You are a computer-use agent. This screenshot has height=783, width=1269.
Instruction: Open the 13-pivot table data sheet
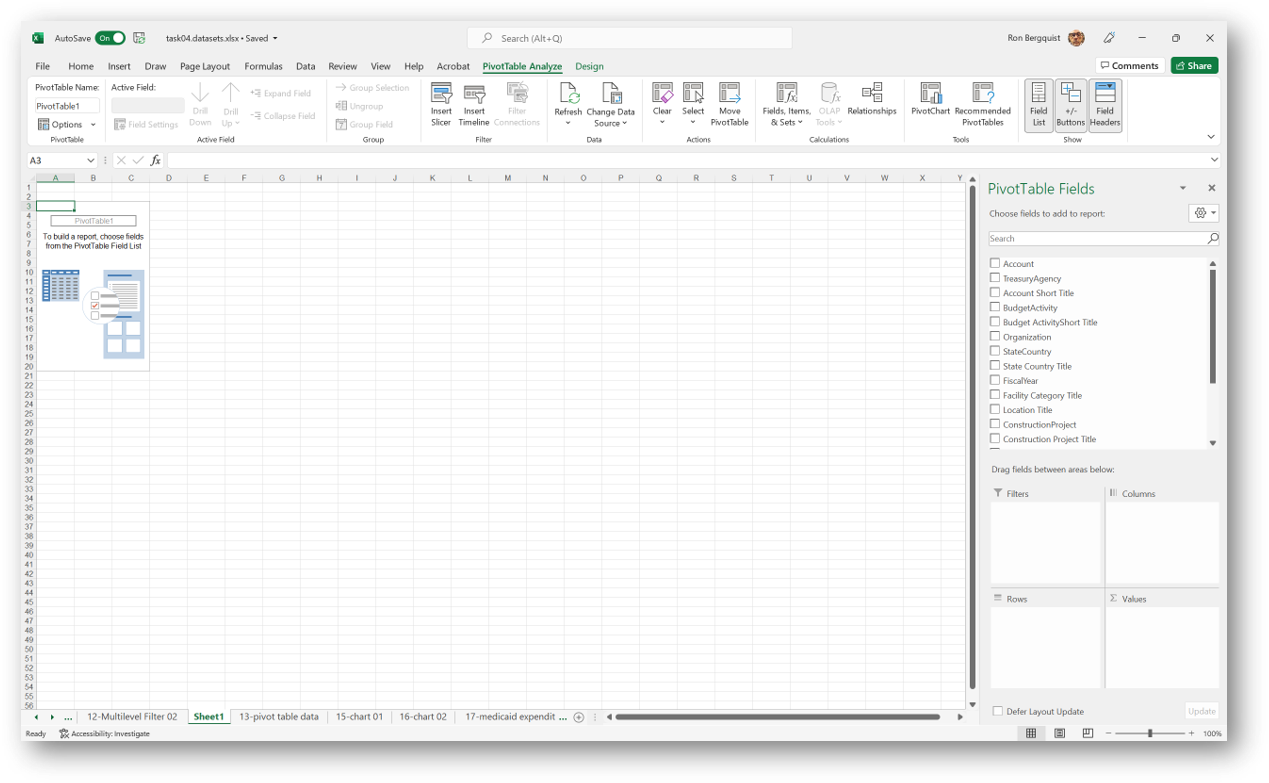(280, 716)
